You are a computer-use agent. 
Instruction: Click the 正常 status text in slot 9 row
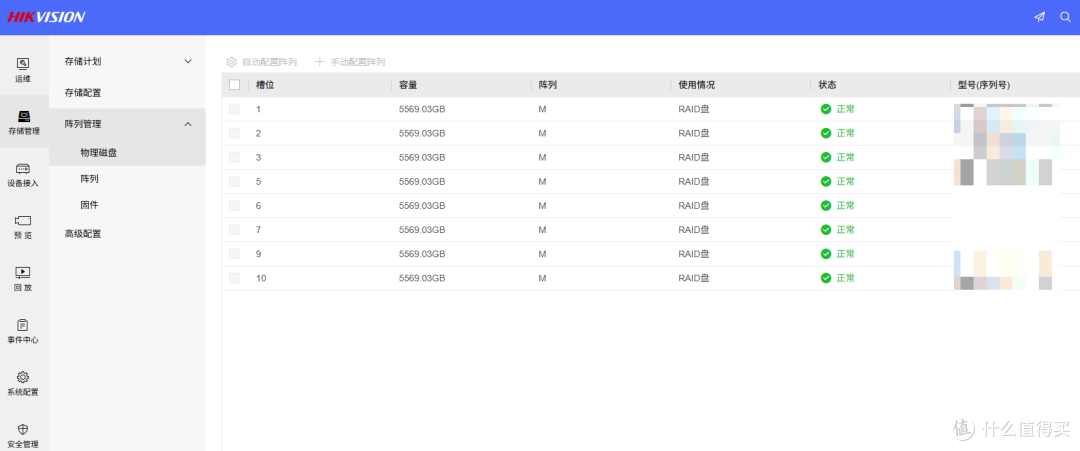tap(846, 253)
